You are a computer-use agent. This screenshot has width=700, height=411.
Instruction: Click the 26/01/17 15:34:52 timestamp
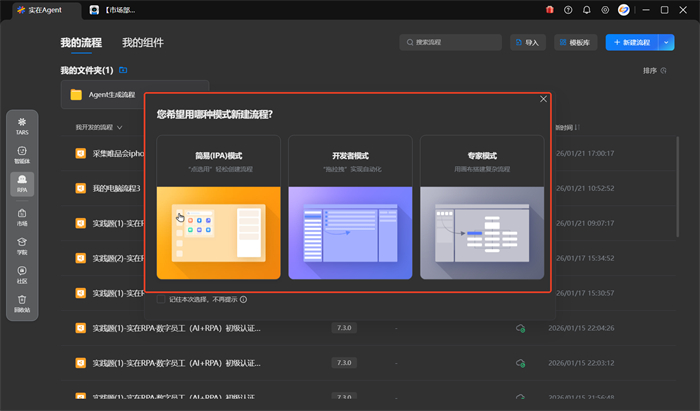tap(585, 258)
